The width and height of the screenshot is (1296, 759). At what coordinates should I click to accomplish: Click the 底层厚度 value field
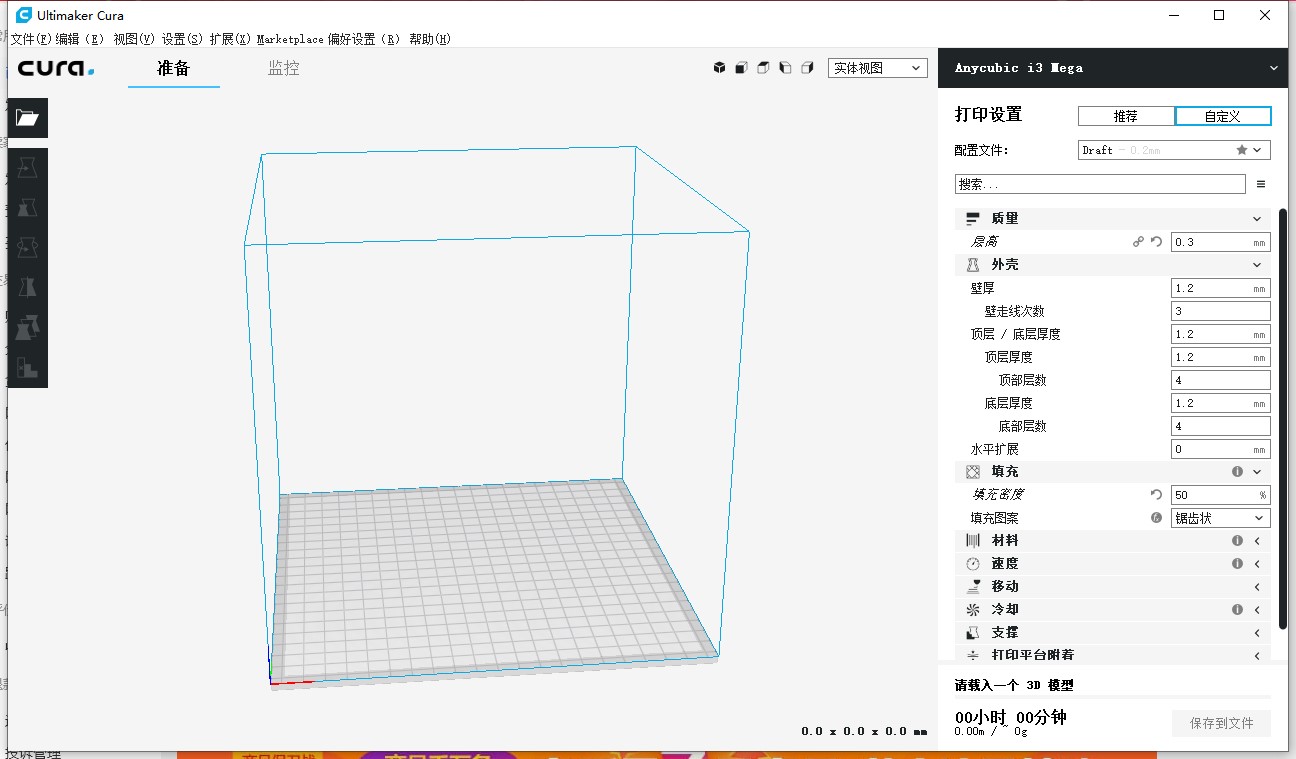pos(1221,403)
